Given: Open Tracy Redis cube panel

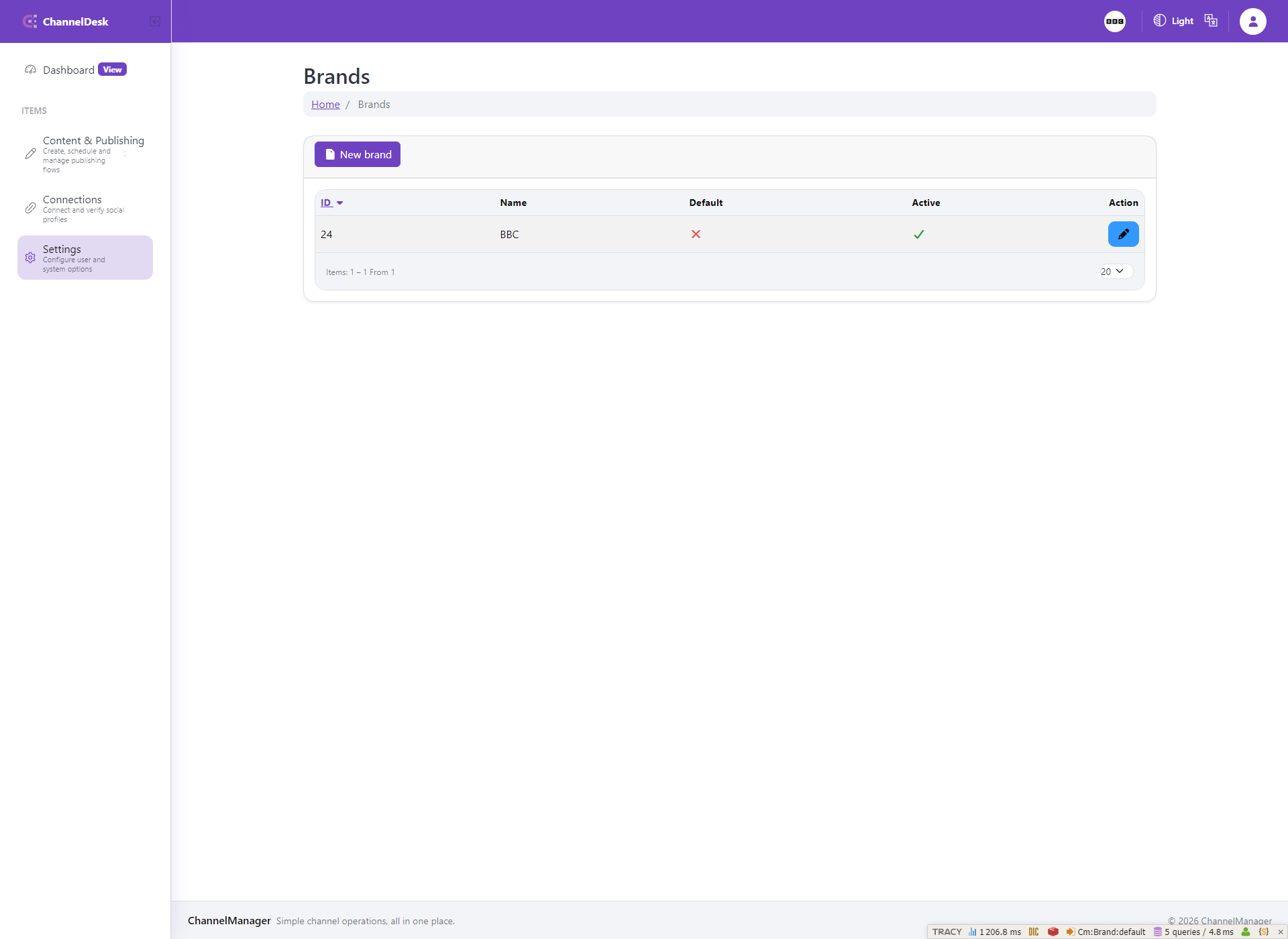Looking at the screenshot, I should (1053, 932).
